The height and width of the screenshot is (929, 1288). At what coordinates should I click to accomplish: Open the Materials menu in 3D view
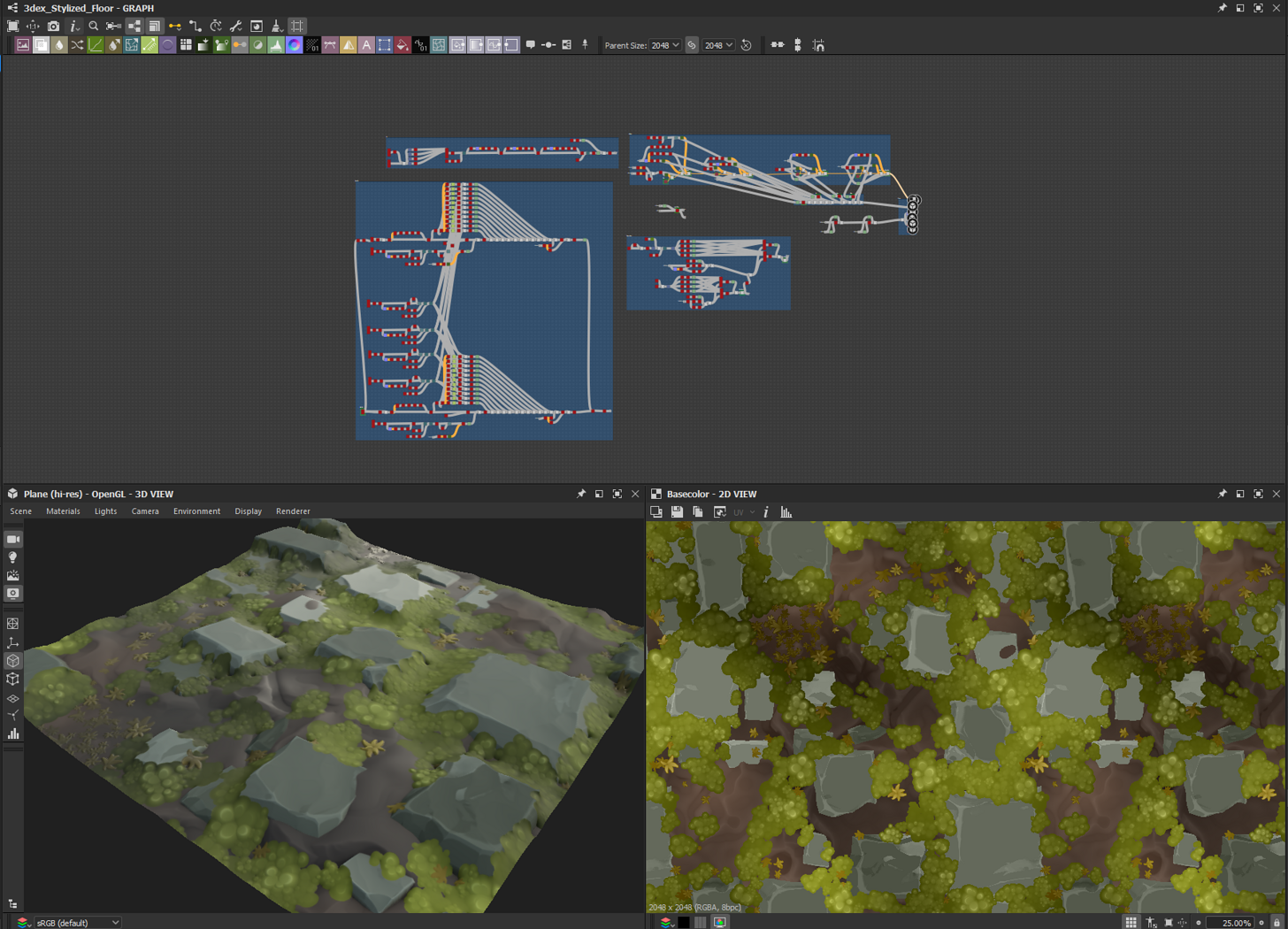tap(63, 511)
